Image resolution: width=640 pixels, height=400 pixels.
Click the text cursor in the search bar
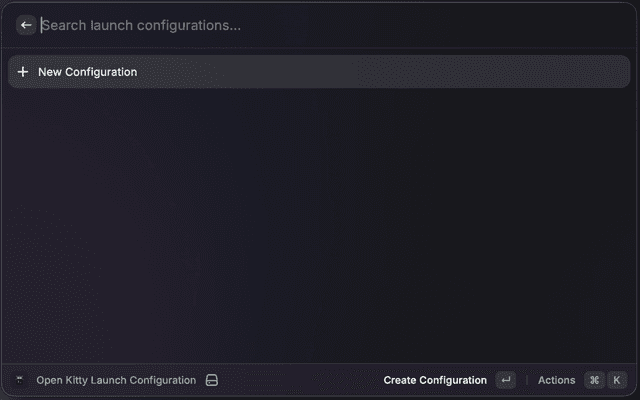point(41,25)
